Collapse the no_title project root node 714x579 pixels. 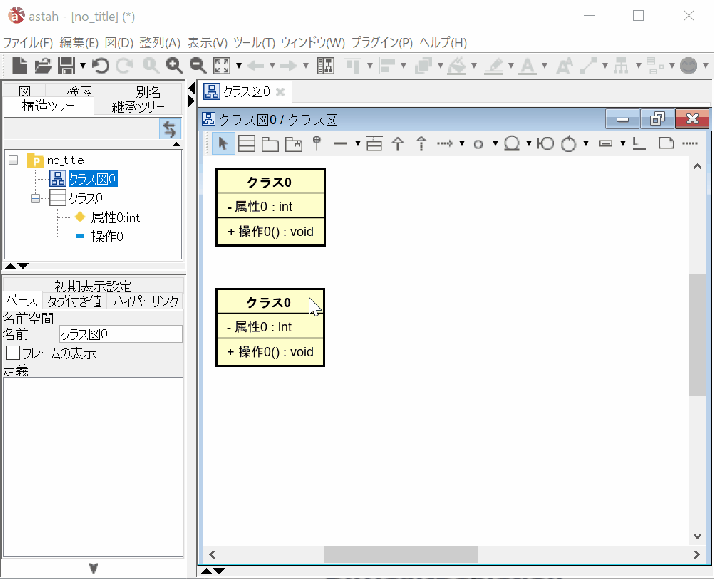point(14,160)
